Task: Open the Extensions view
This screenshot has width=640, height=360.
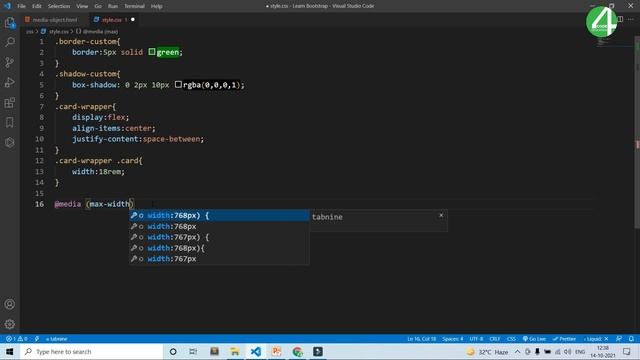Action: tap(10, 102)
